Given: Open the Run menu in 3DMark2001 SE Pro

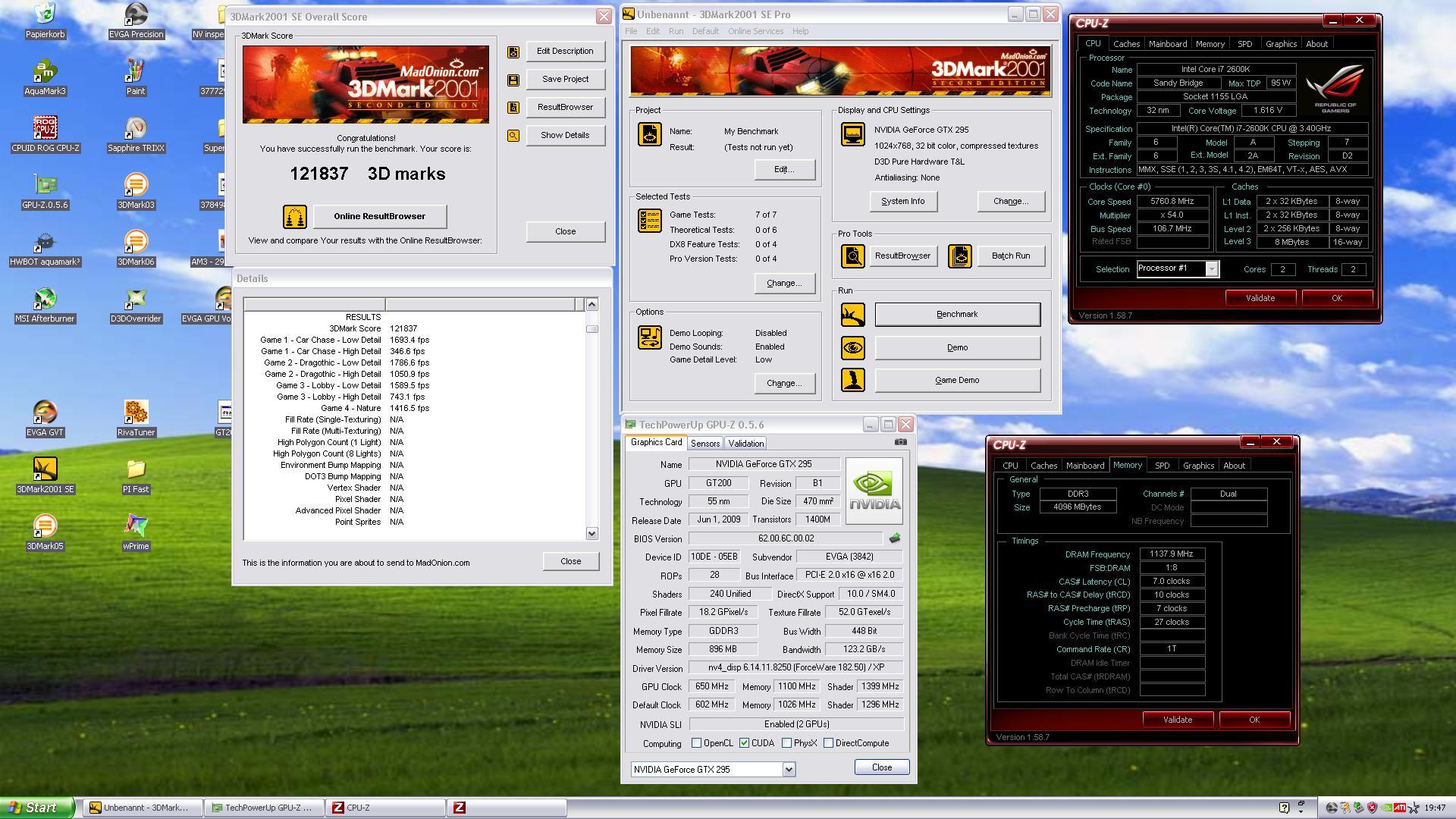Looking at the screenshot, I should pos(676,31).
